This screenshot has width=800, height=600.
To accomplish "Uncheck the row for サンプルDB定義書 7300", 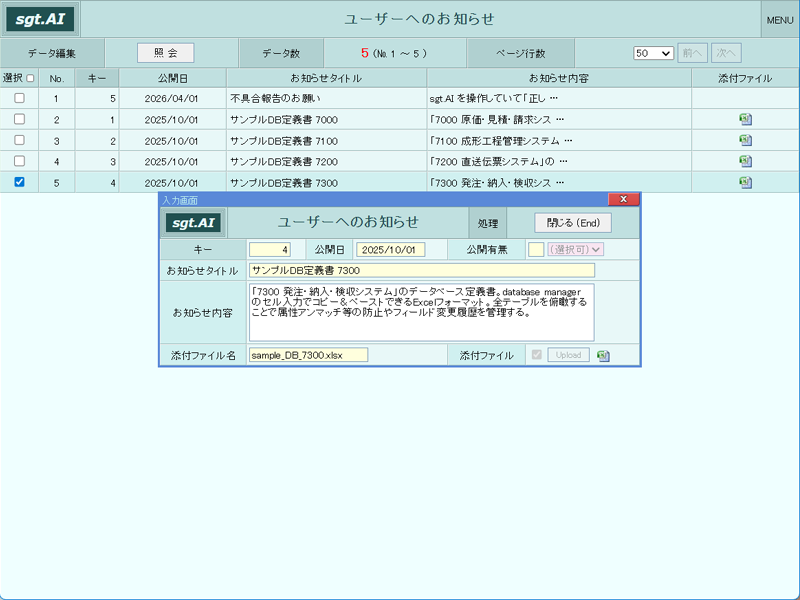I will (x=19, y=182).
